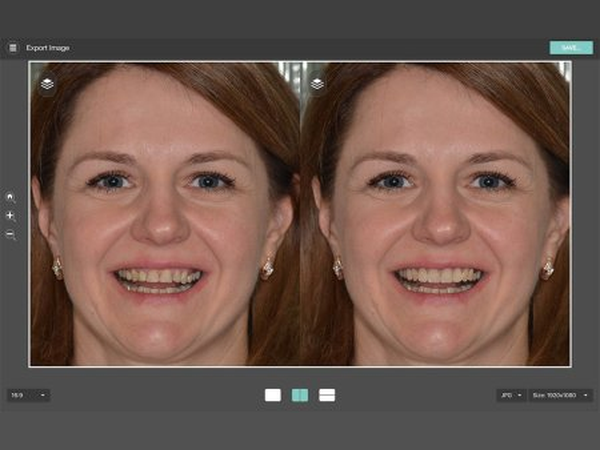Open layers icon on left photo
The height and width of the screenshot is (450, 600).
pos(47,83)
